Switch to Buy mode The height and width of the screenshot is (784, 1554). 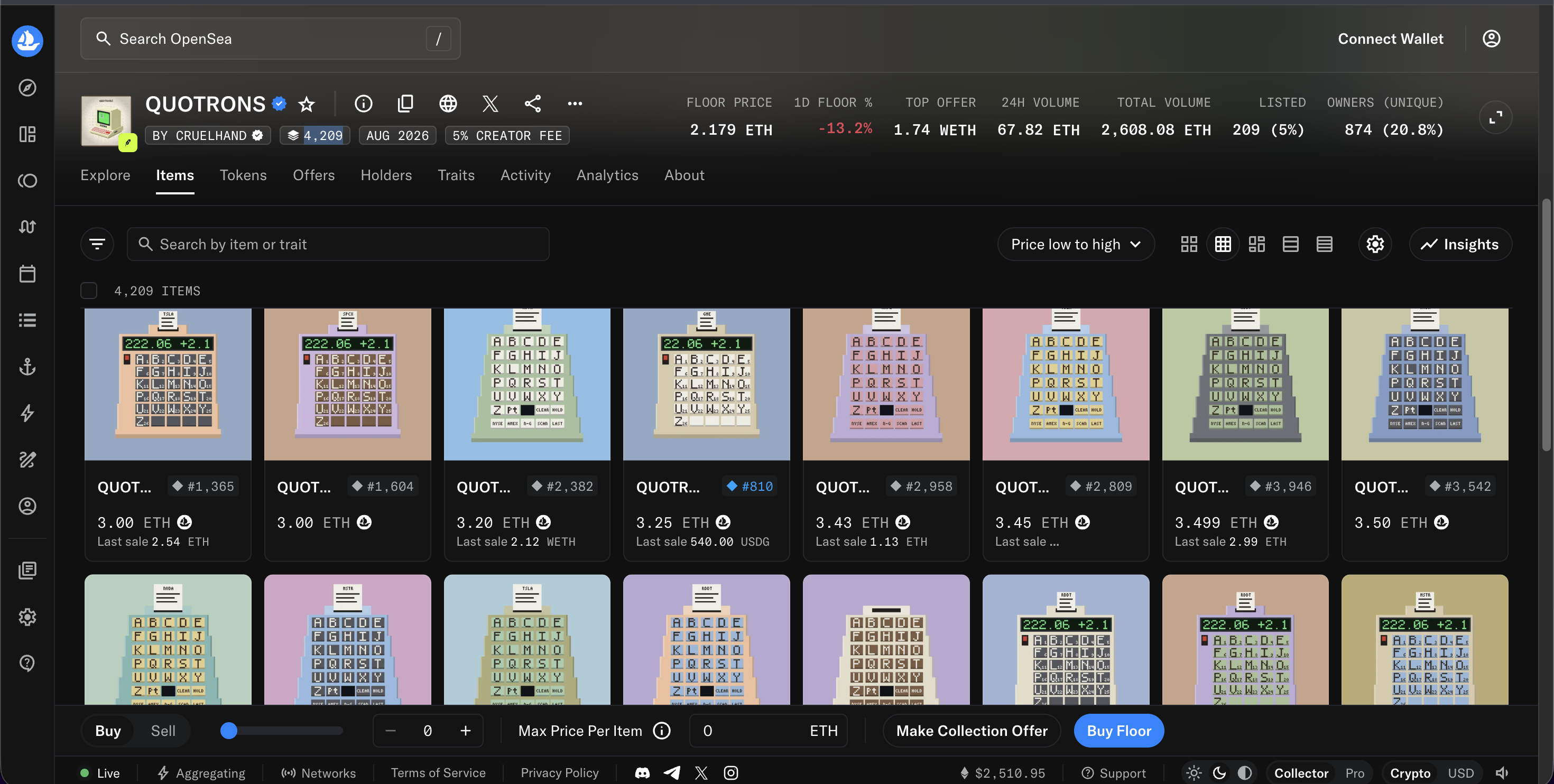pos(108,731)
